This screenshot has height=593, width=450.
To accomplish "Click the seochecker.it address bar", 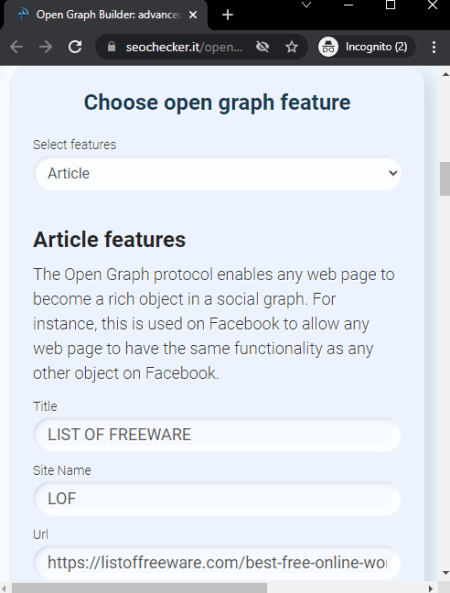I will [184, 47].
